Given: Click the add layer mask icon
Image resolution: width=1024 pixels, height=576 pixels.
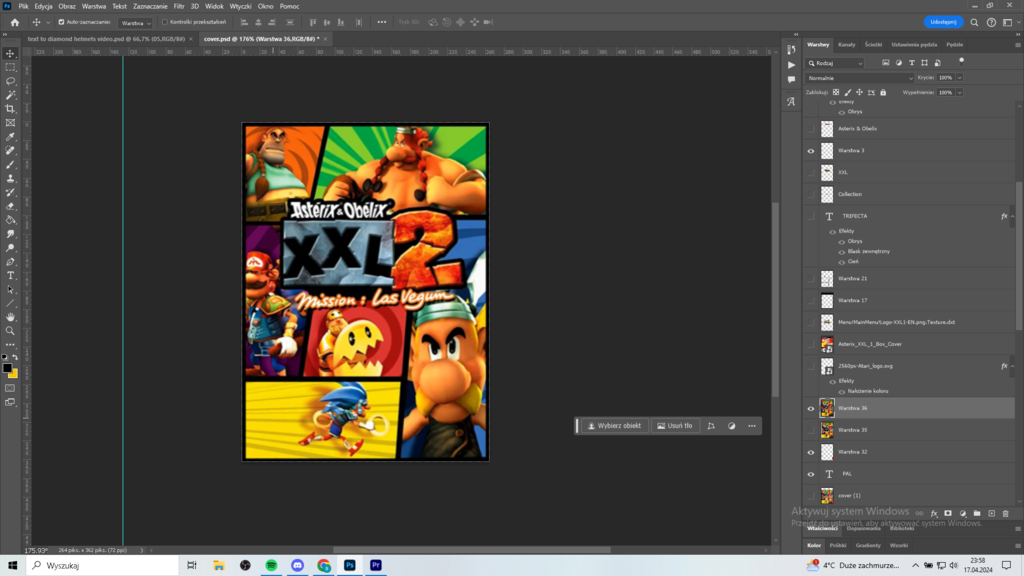Looking at the screenshot, I should [948, 513].
